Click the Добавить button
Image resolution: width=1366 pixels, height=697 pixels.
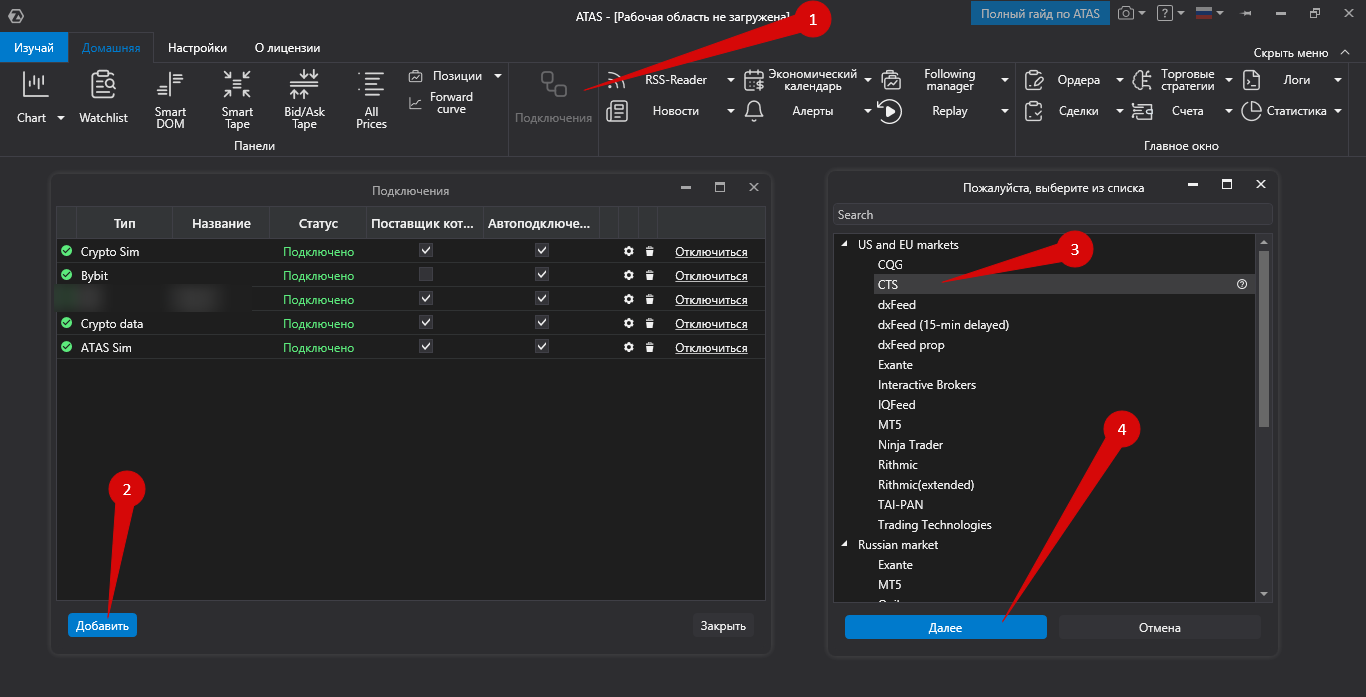(x=103, y=626)
